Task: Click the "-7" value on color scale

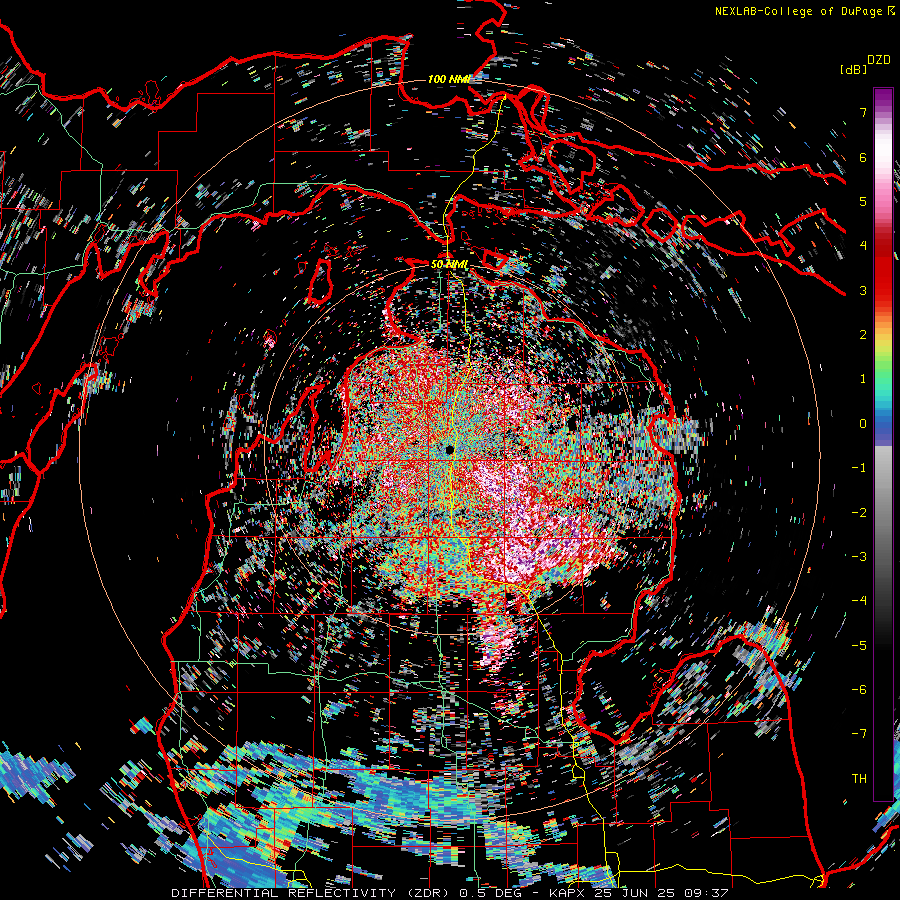Action: pos(859,734)
